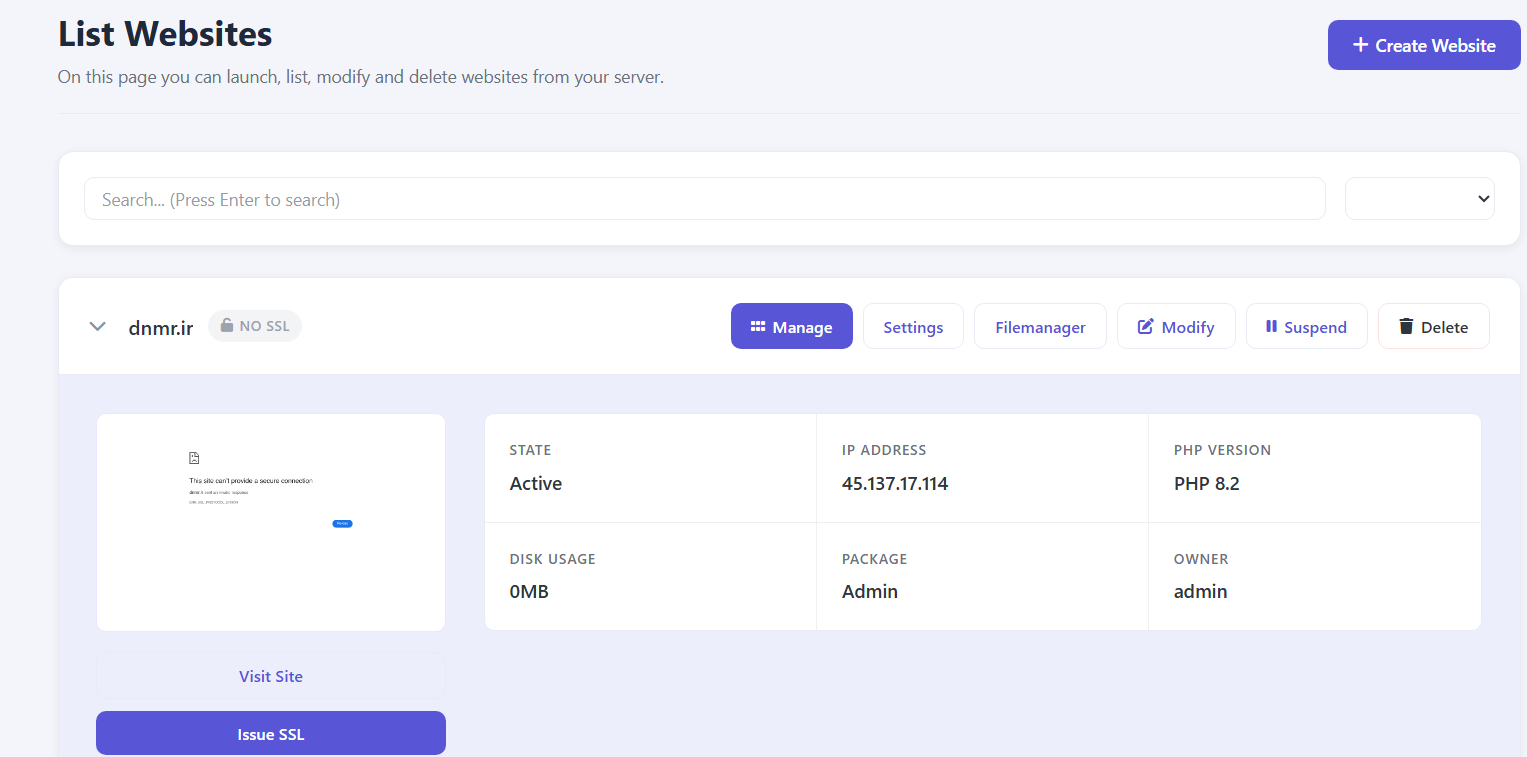Click the Visit Site button
The width and height of the screenshot is (1527, 757).
[271, 676]
